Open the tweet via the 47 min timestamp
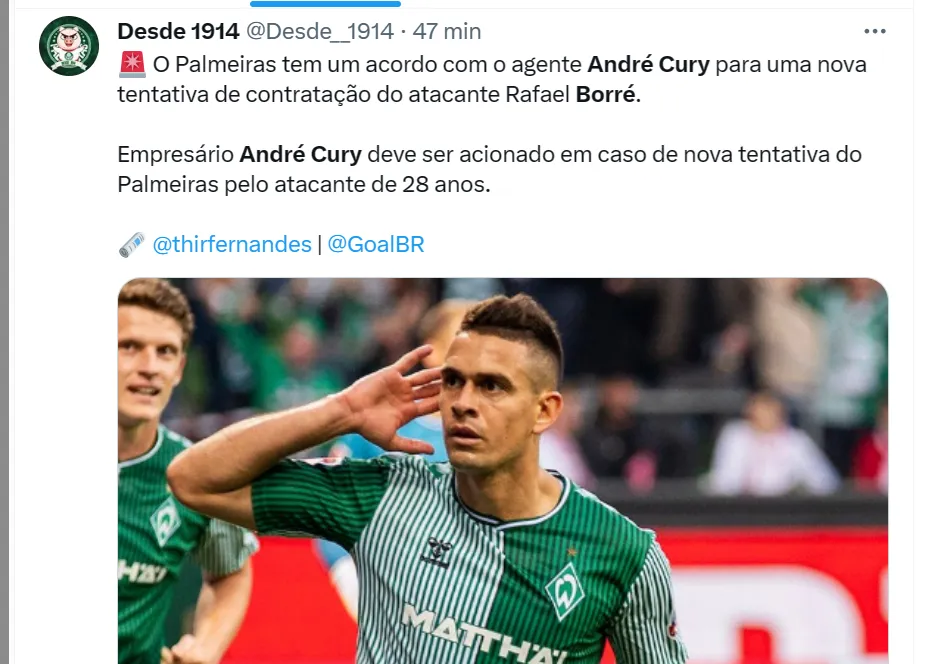The image size is (945, 664). click(x=447, y=31)
